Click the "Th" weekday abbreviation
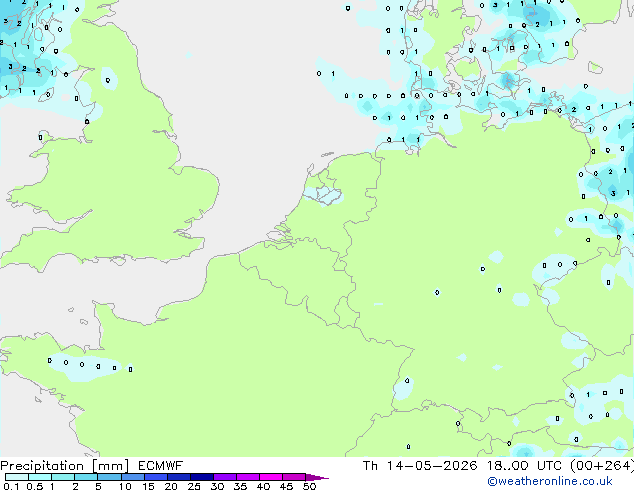 point(370,466)
